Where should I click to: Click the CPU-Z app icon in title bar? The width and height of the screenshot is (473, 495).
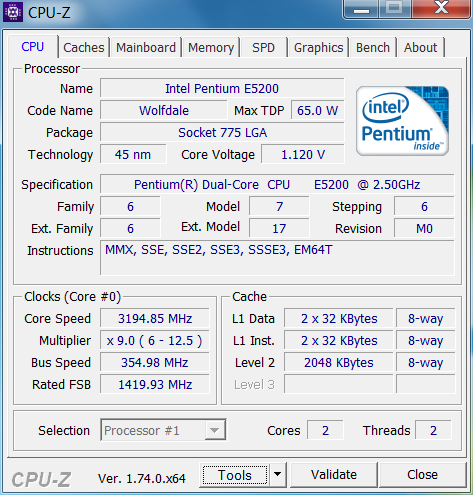13,12
